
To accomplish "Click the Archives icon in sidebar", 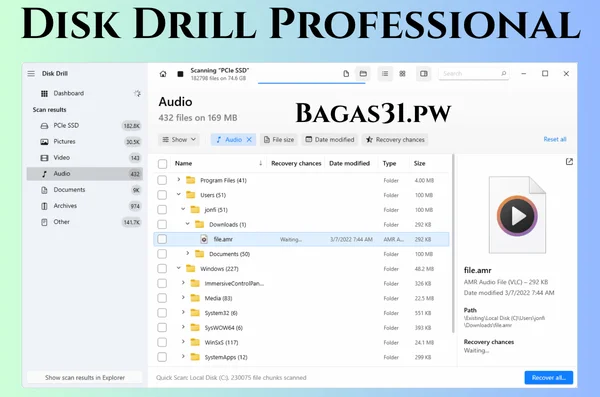I will (x=44, y=206).
